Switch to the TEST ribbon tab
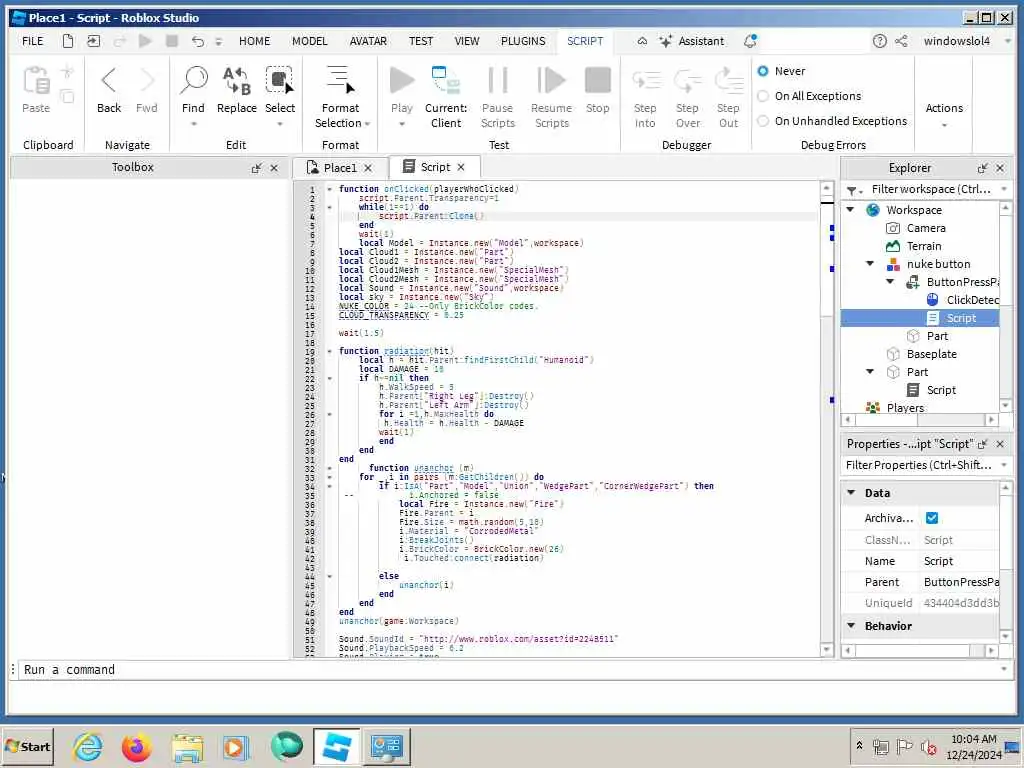The image size is (1024, 768). (x=421, y=41)
